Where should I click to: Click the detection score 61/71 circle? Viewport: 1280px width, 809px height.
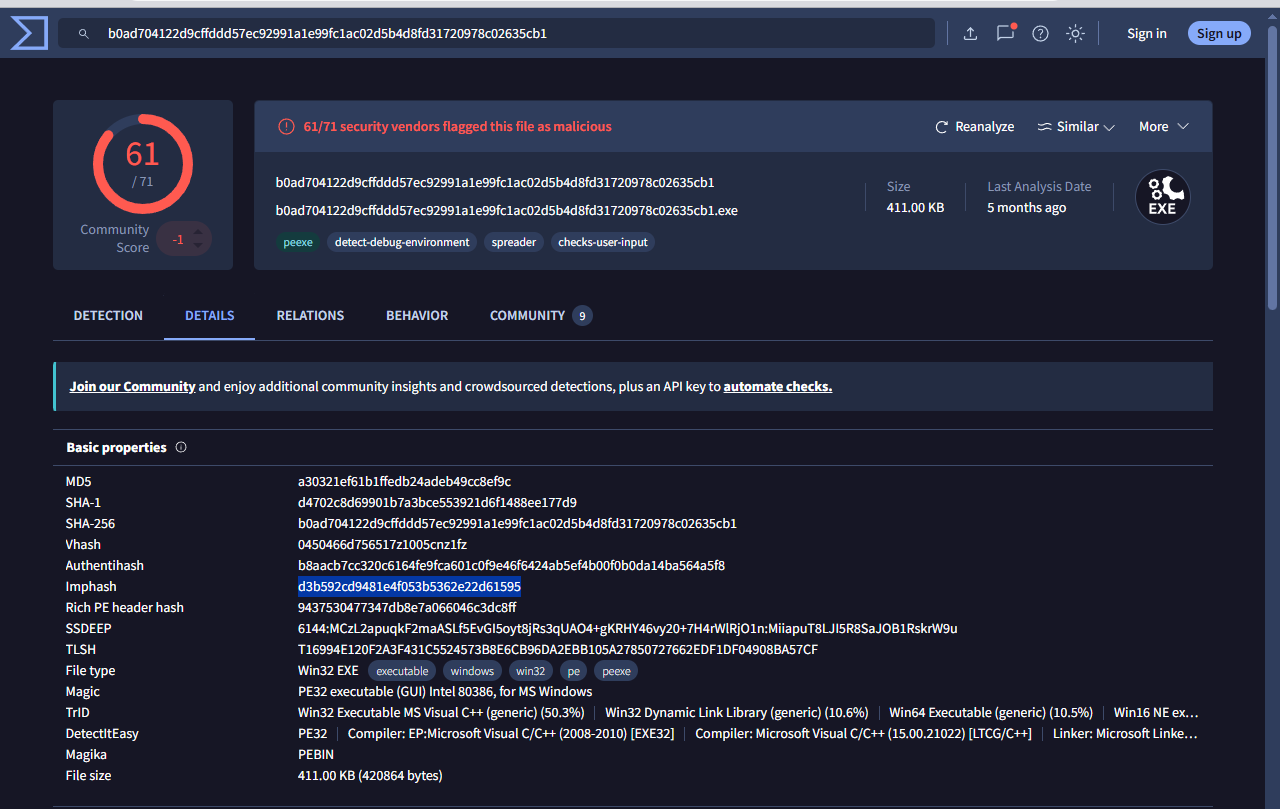(x=143, y=164)
